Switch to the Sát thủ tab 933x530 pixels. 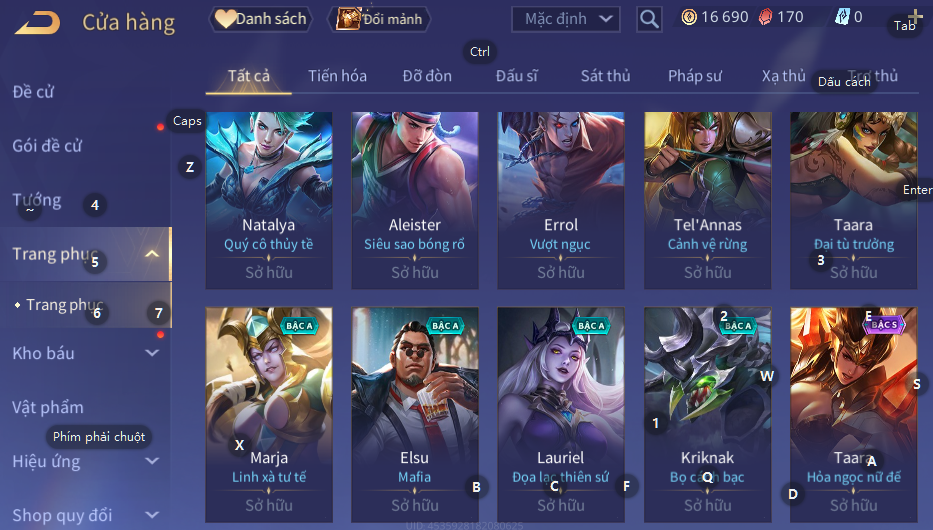(x=606, y=76)
